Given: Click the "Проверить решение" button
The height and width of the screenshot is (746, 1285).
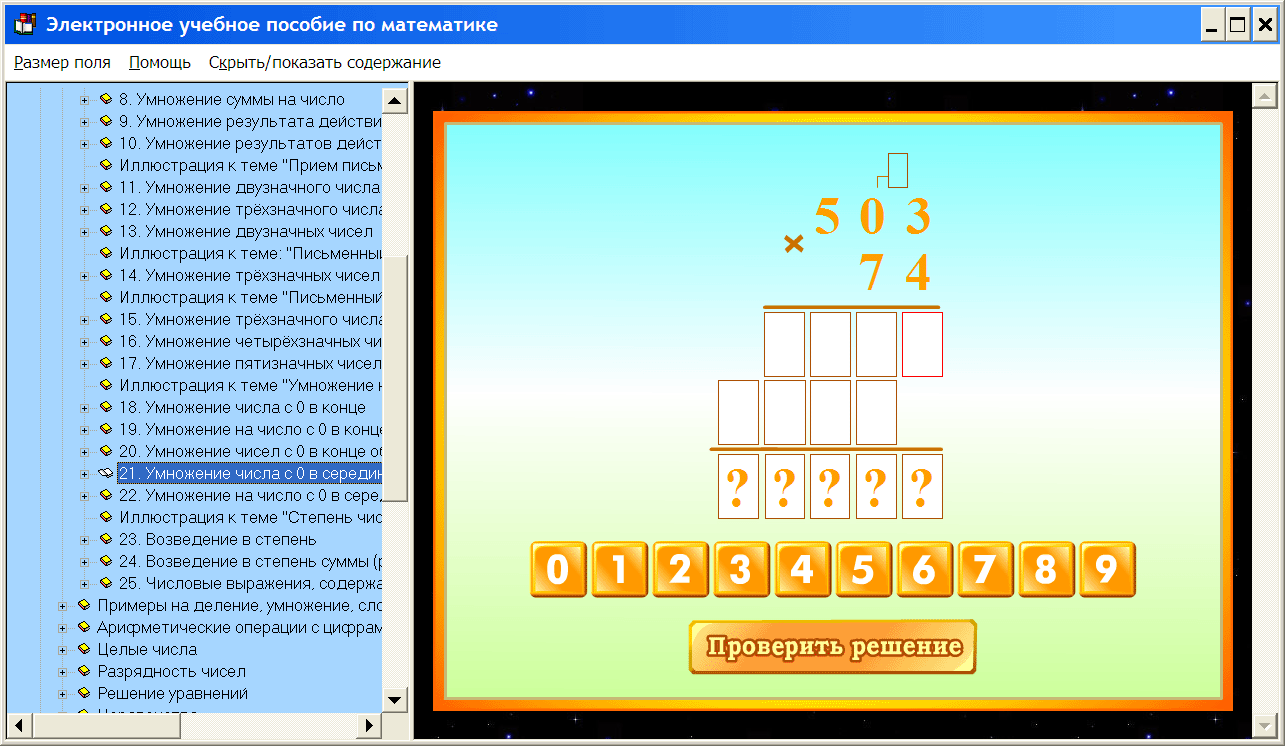Looking at the screenshot, I should (832, 647).
